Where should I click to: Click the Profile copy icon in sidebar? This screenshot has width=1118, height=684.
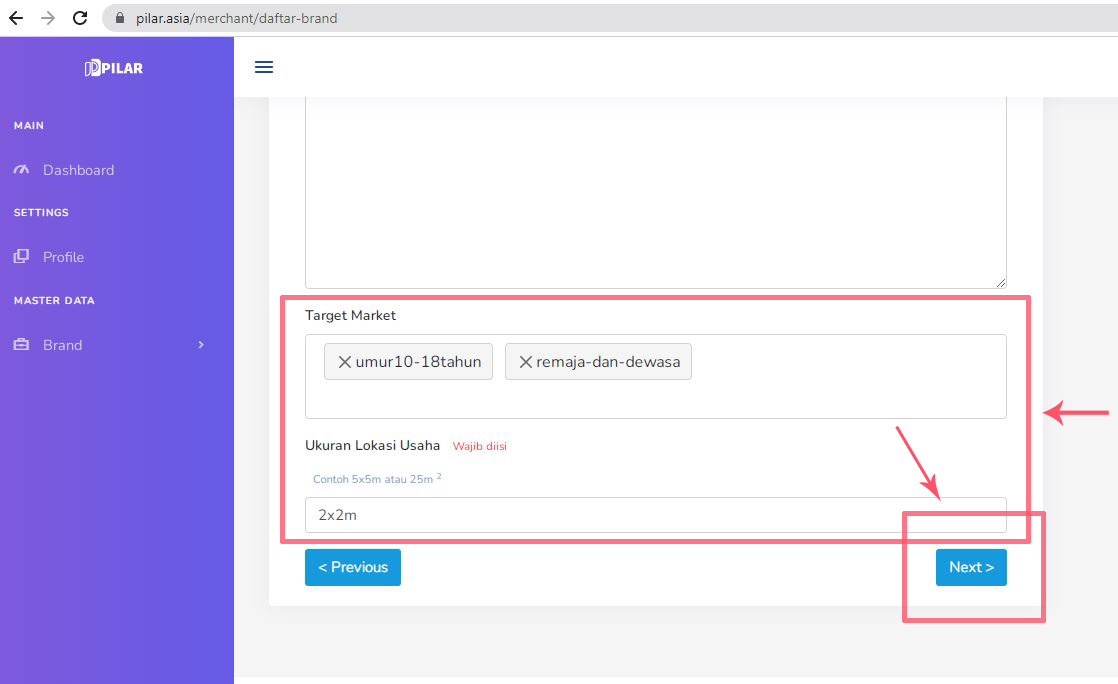pyautogui.click(x=21, y=257)
